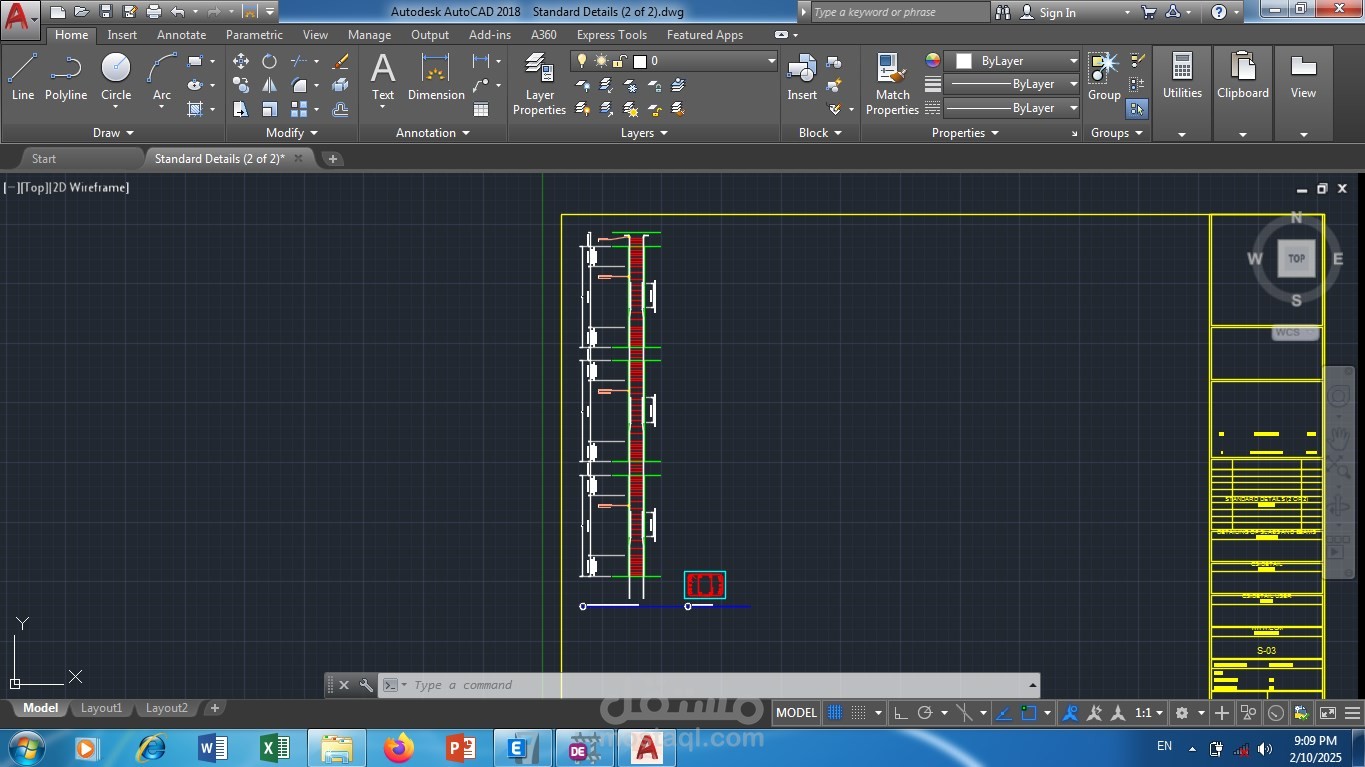Image resolution: width=1365 pixels, height=767 pixels.
Task: Open the annotation scale 1:1 dropdown
Action: (x=1148, y=713)
